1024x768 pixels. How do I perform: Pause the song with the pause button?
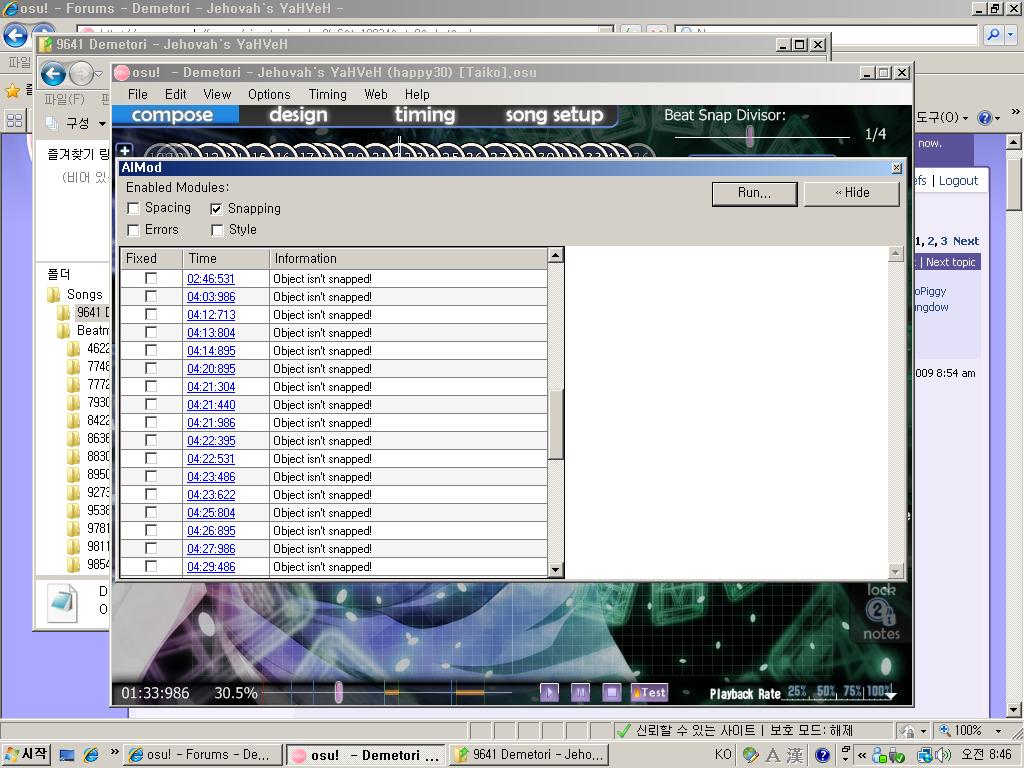(580, 692)
